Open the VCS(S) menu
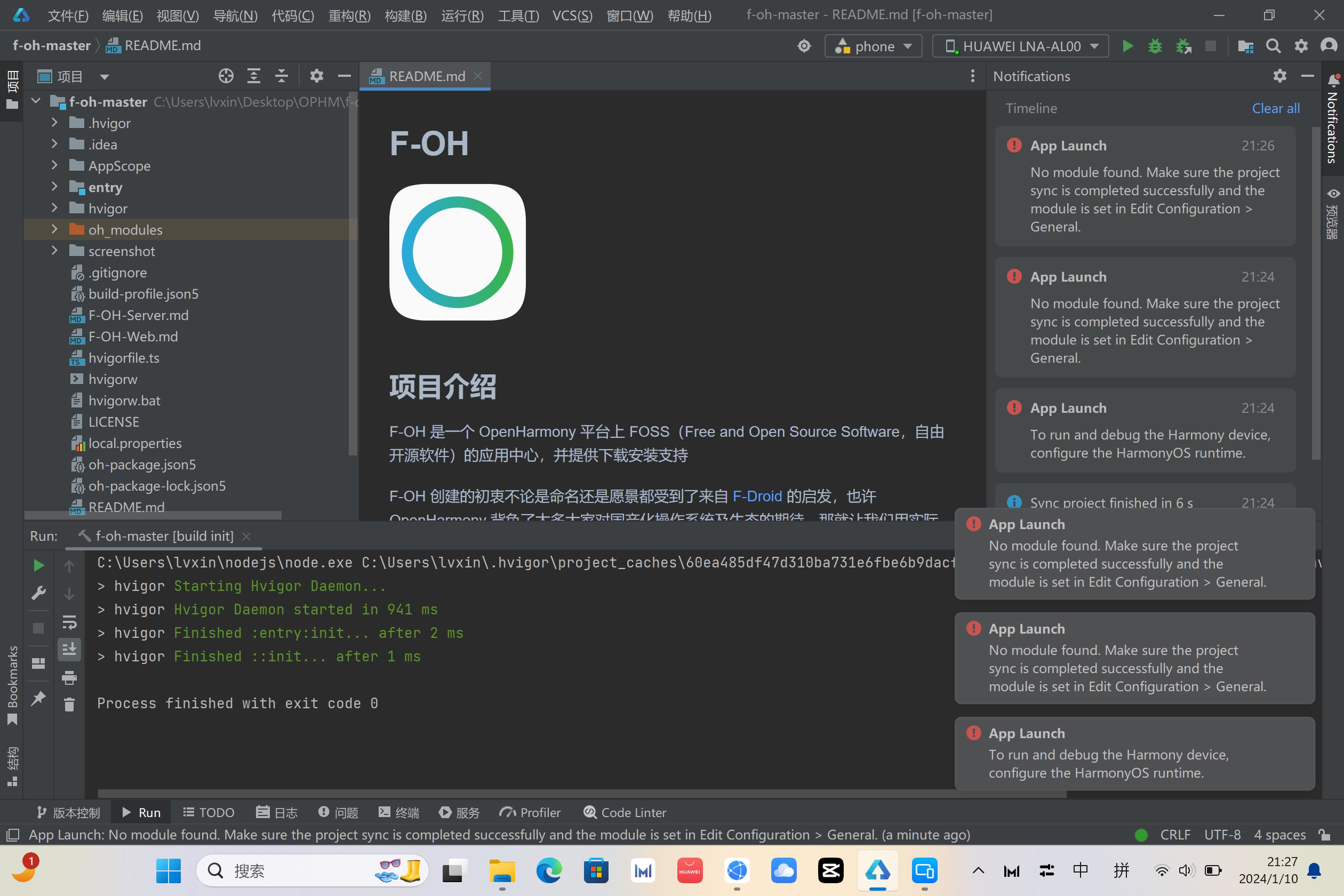1344x896 pixels. (x=572, y=15)
